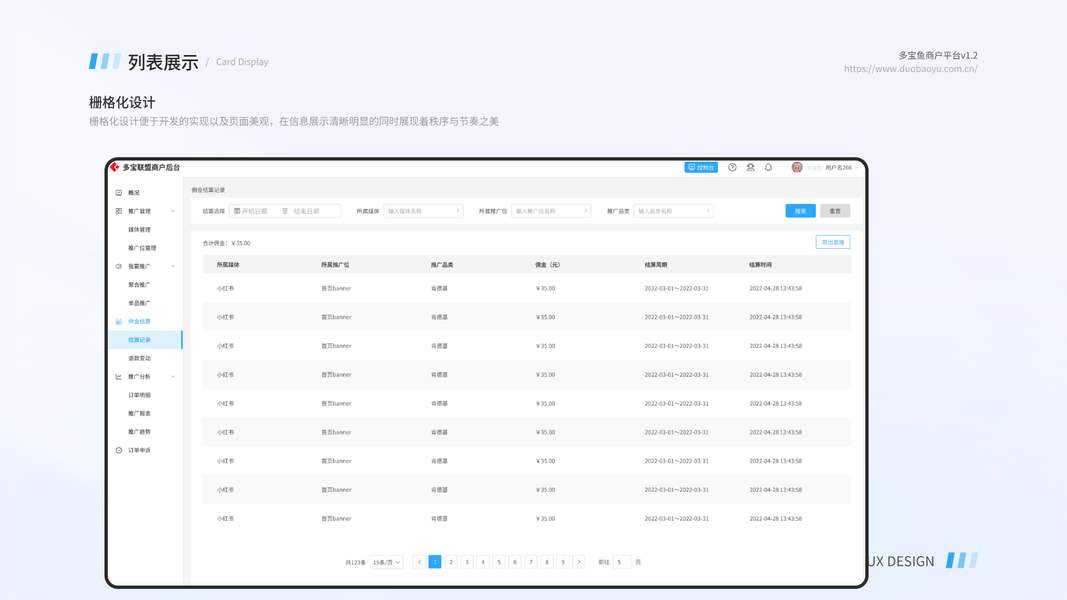Select the 结算记录 menu item

click(145, 339)
